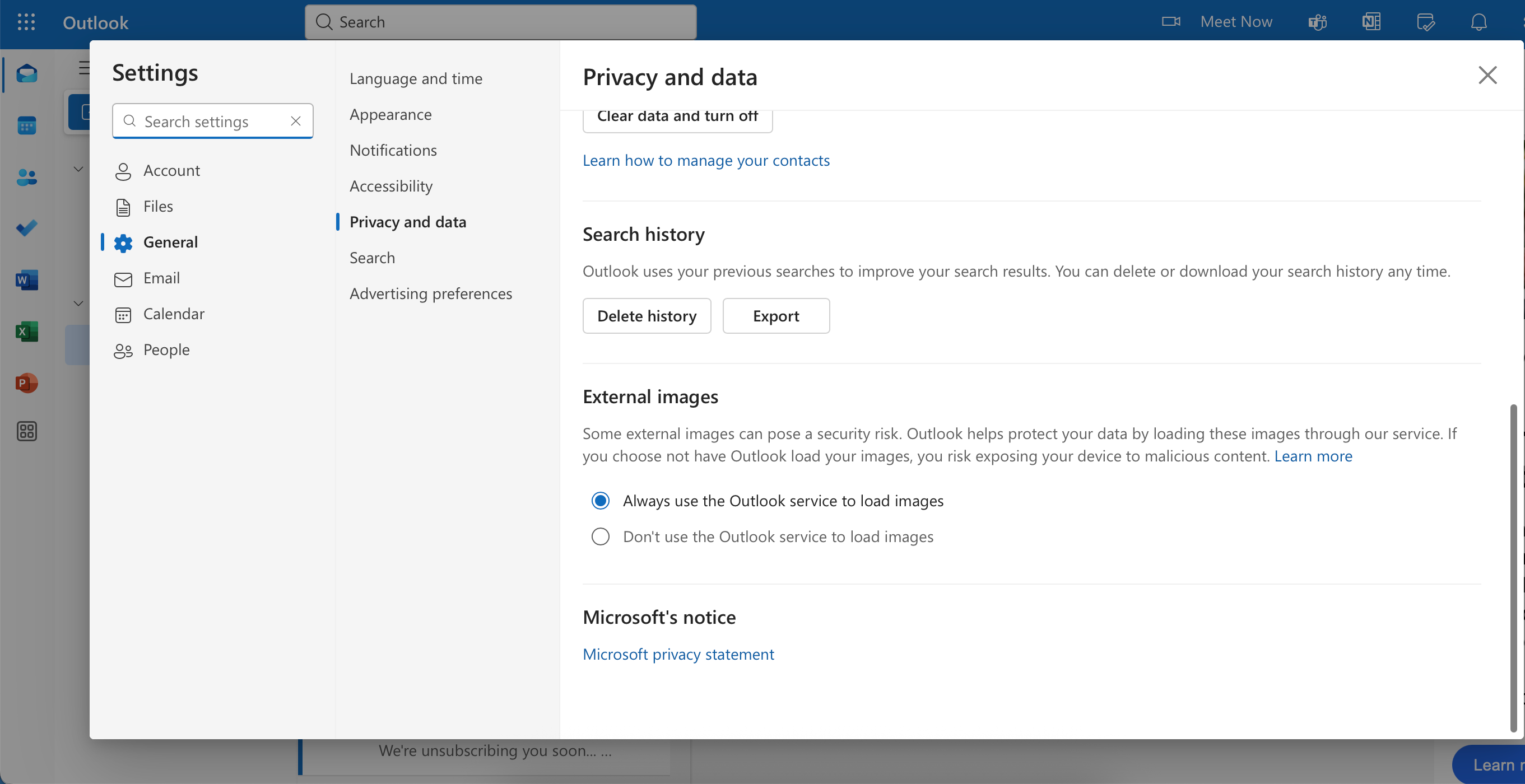Open the Email settings category

161,278
